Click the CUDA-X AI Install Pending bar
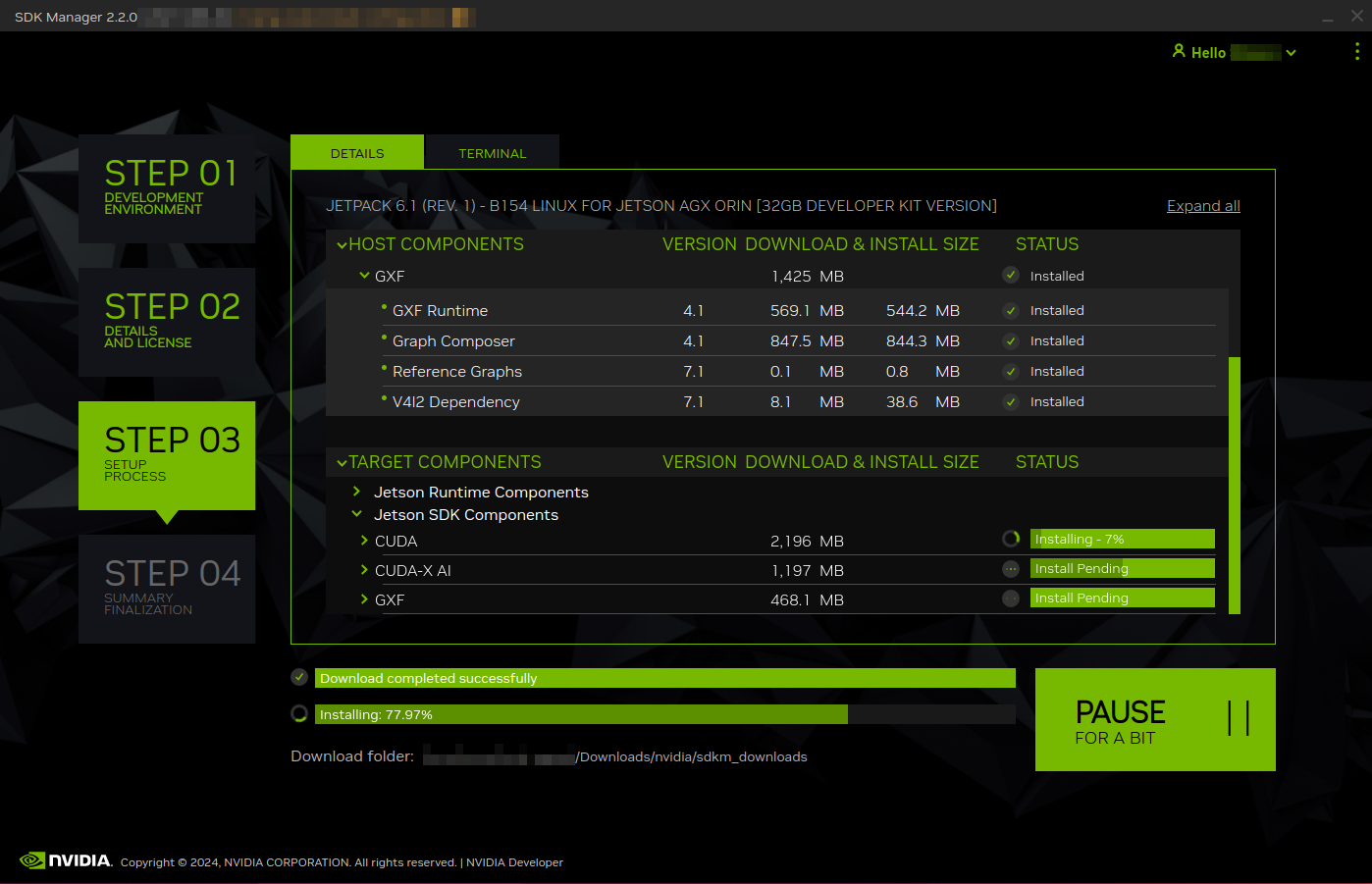 click(x=1122, y=568)
